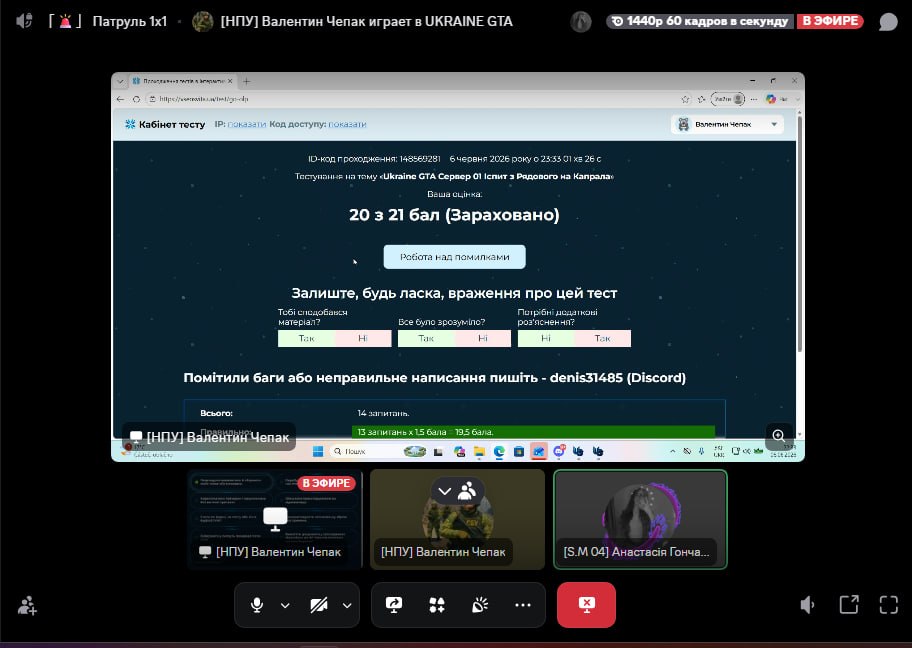The height and width of the screenshot is (648, 912).
Task: Select the middle Валентин Чепак participant tile
Action: (457, 519)
